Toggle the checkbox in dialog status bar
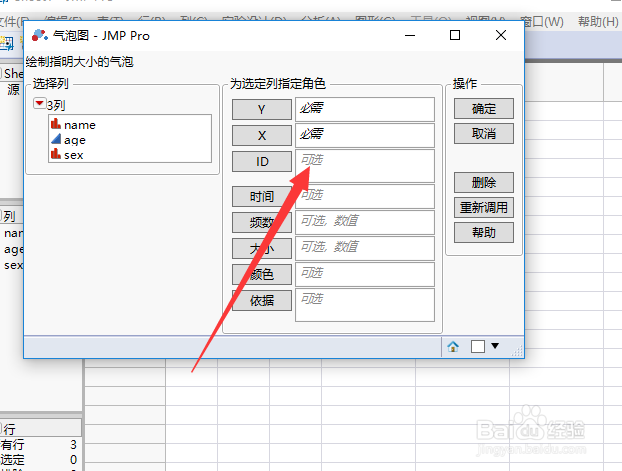Screen dimensions: 622x471 [478, 346]
